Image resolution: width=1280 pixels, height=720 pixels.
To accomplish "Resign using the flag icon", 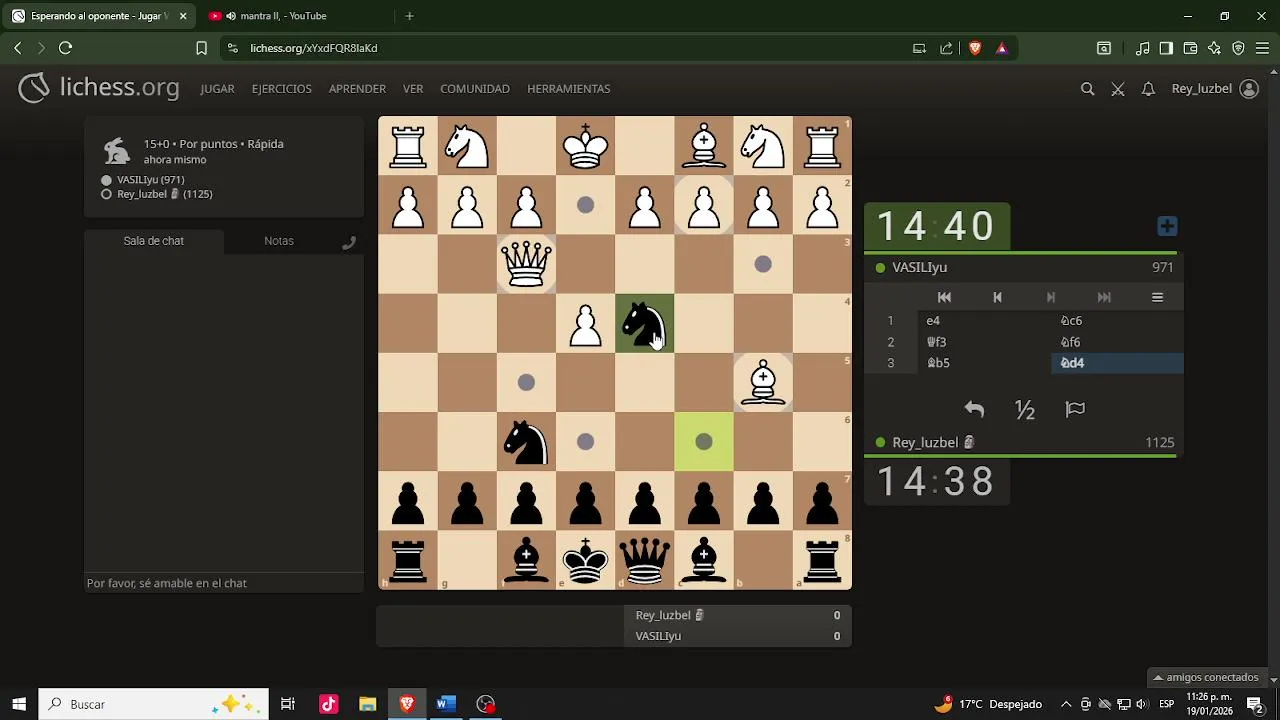I will pyautogui.click(x=1075, y=409).
